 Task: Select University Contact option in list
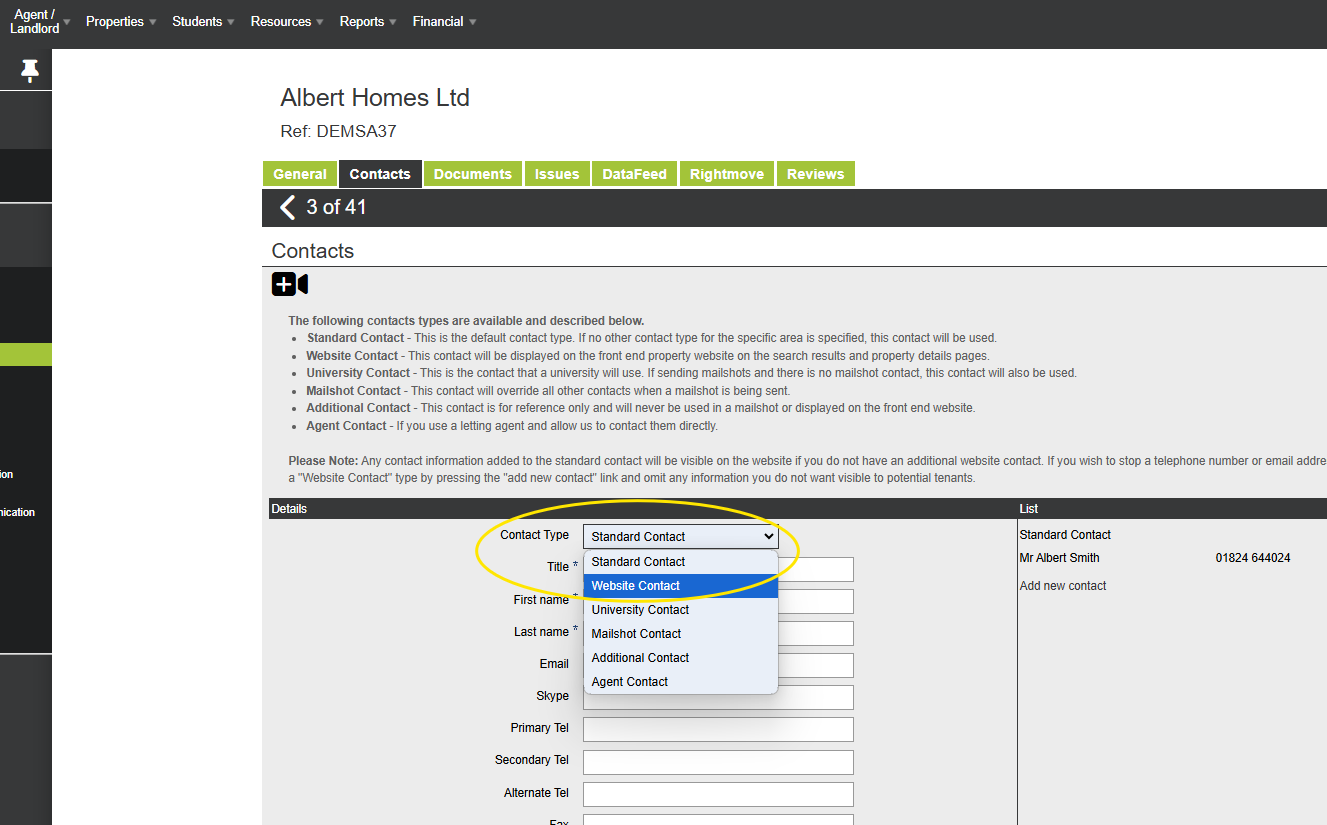click(x=680, y=610)
